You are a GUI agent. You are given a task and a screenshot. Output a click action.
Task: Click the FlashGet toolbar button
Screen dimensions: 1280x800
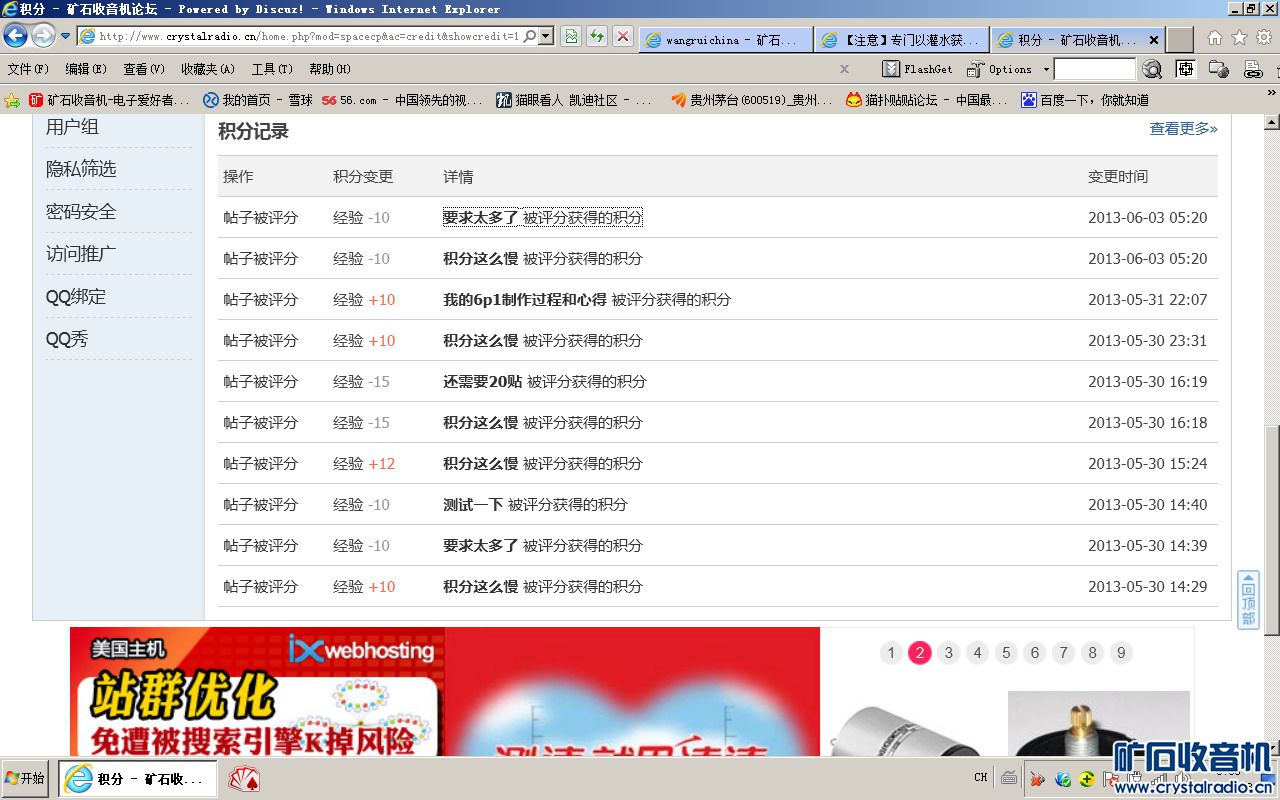click(x=918, y=69)
